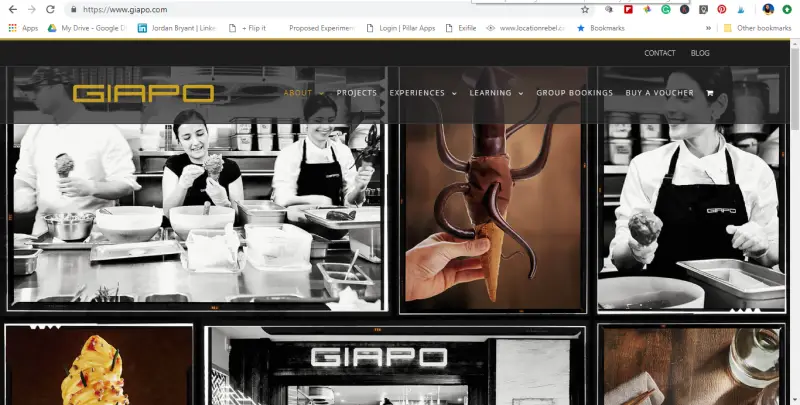Open the BUY A VOUCHER menu item

point(660,93)
